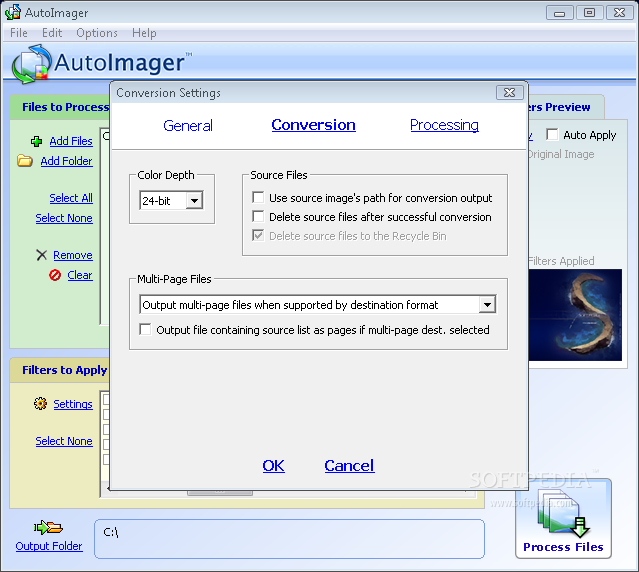Click the green plus Add Files icon
The image size is (639, 572).
(x=36, y=141)
